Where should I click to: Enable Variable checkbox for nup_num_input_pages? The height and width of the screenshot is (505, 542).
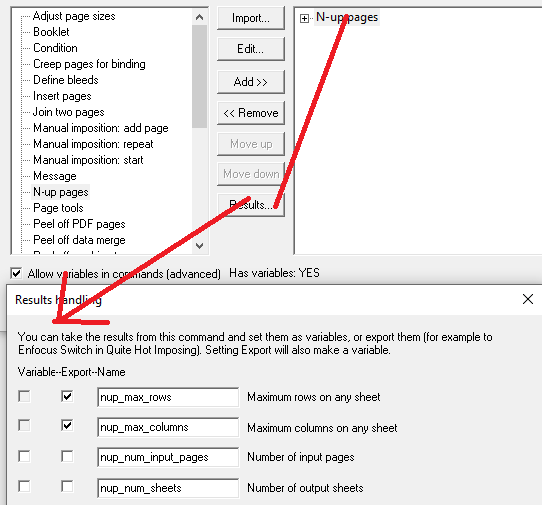pyautogui.click(x=24, y=456)
